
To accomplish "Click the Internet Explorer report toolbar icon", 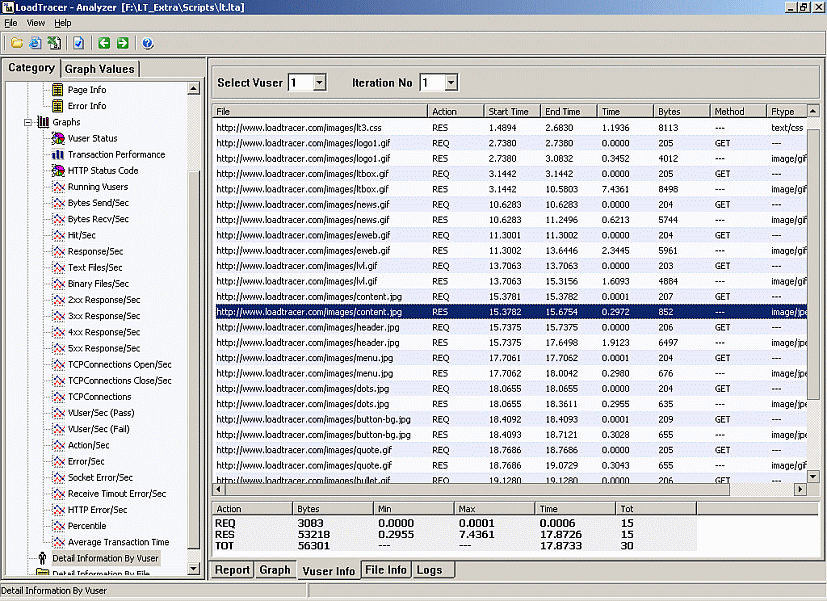I will coord(35,43).
